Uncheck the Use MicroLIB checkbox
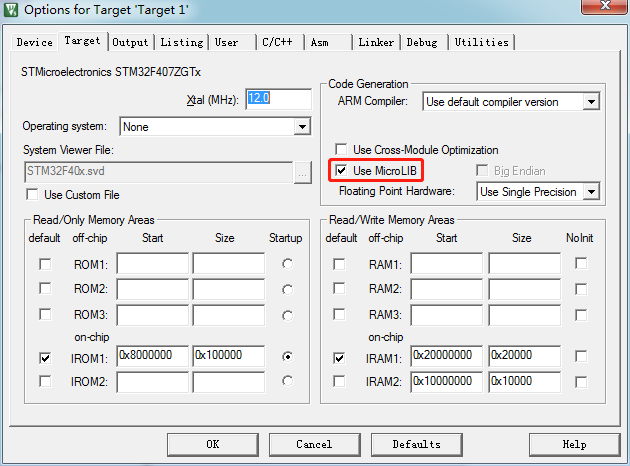 click(342, 170)
